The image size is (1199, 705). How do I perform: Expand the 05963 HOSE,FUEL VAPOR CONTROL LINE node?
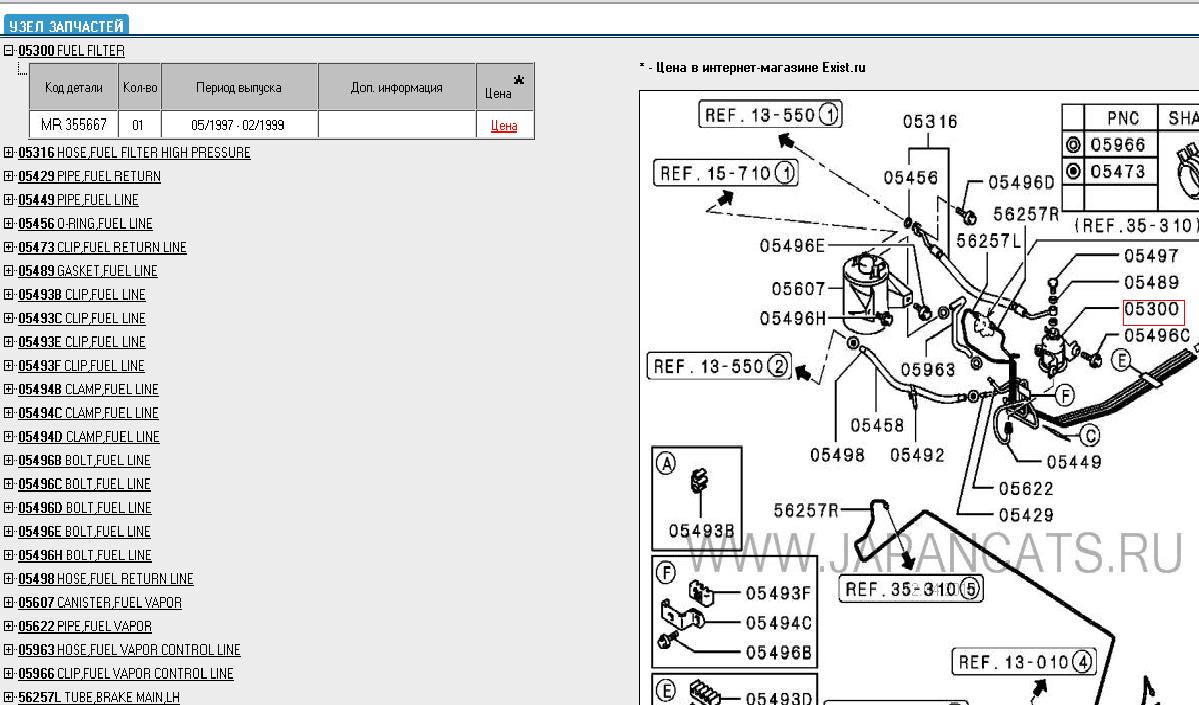[9, 651]
